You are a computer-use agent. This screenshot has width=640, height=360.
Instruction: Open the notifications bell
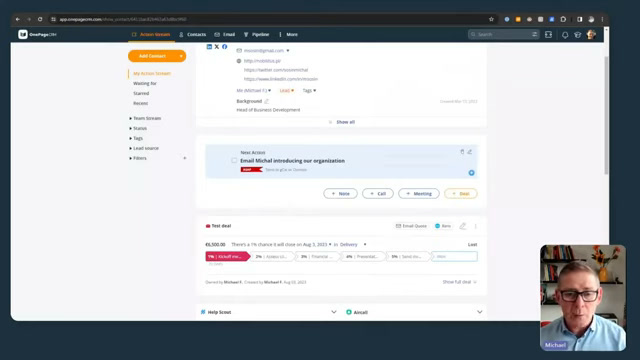pos(565,35)
